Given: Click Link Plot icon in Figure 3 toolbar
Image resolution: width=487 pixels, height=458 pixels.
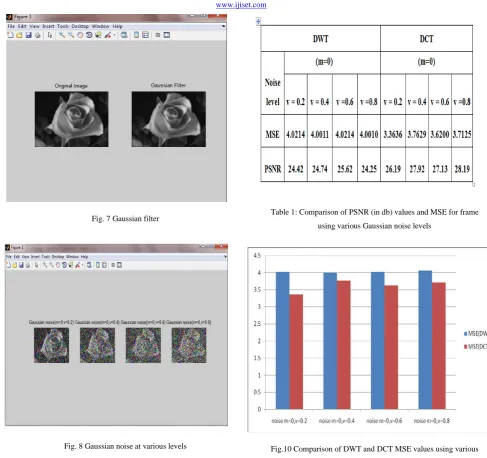Looking at the screenshot, I should pyautogui.click(x=124, y=35).
